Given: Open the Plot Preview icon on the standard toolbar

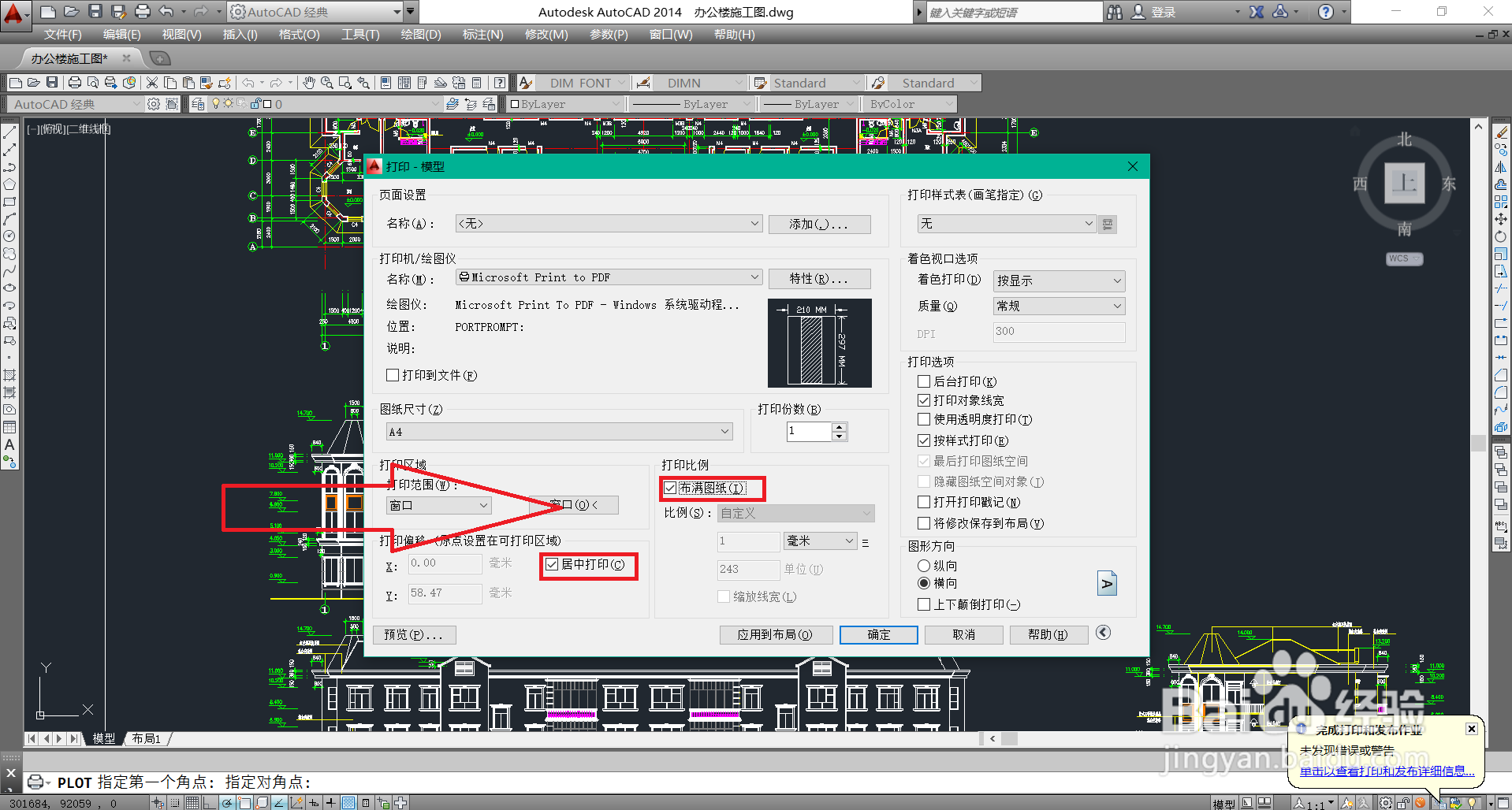Looking at the screenshot, I should (91, 83).
